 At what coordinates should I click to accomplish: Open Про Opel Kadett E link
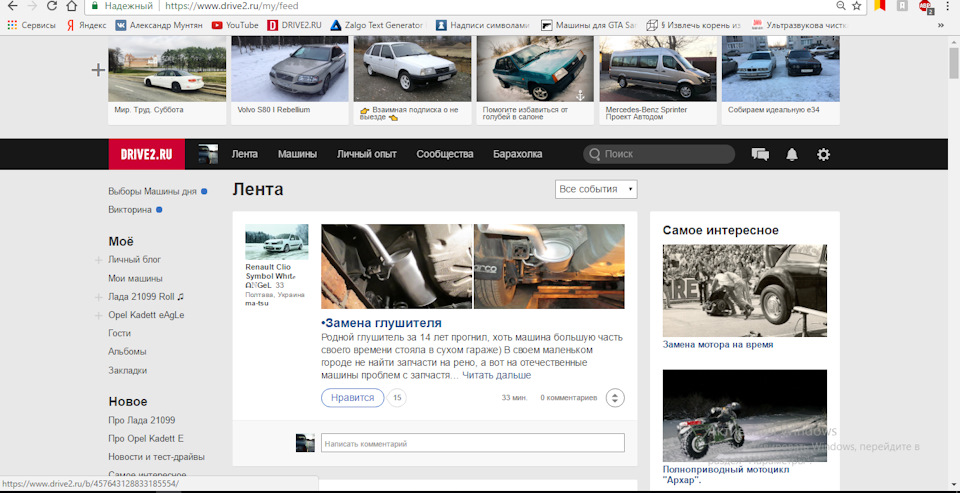146,438
